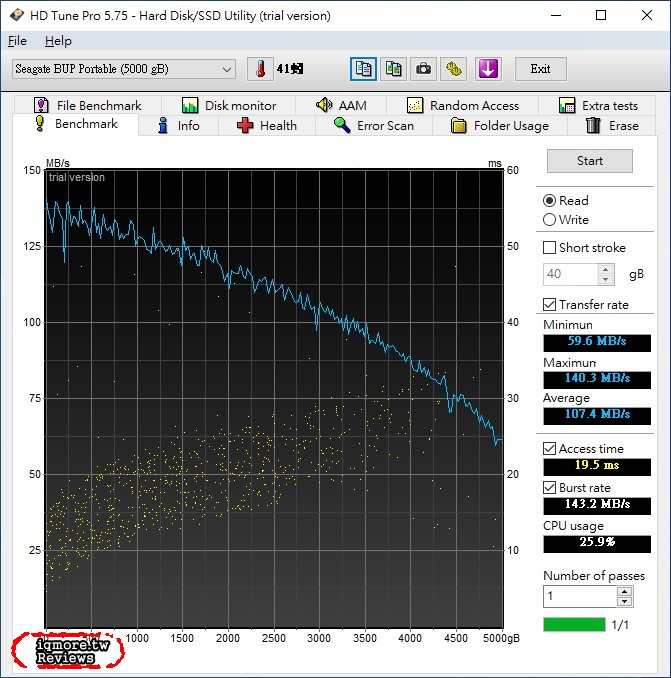The height and width of the screenshot is (678, 671).
Task: Open the Help menu
Action: point(58,41)
